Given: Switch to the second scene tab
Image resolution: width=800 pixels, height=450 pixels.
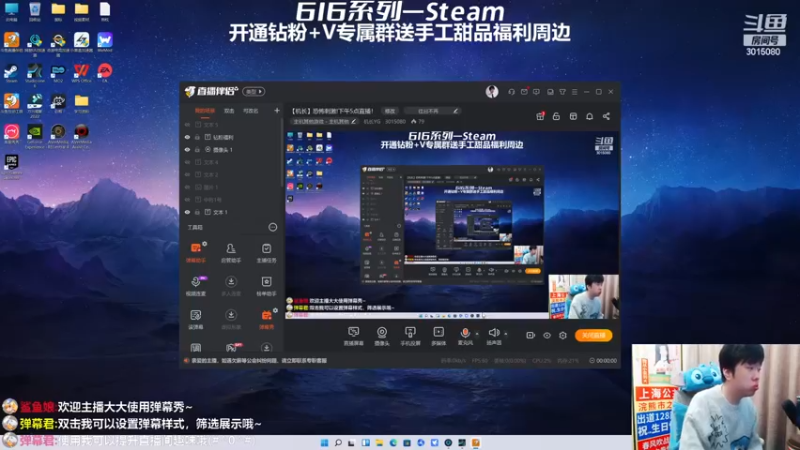Looking at the screenshot, I should click(229, 111).
